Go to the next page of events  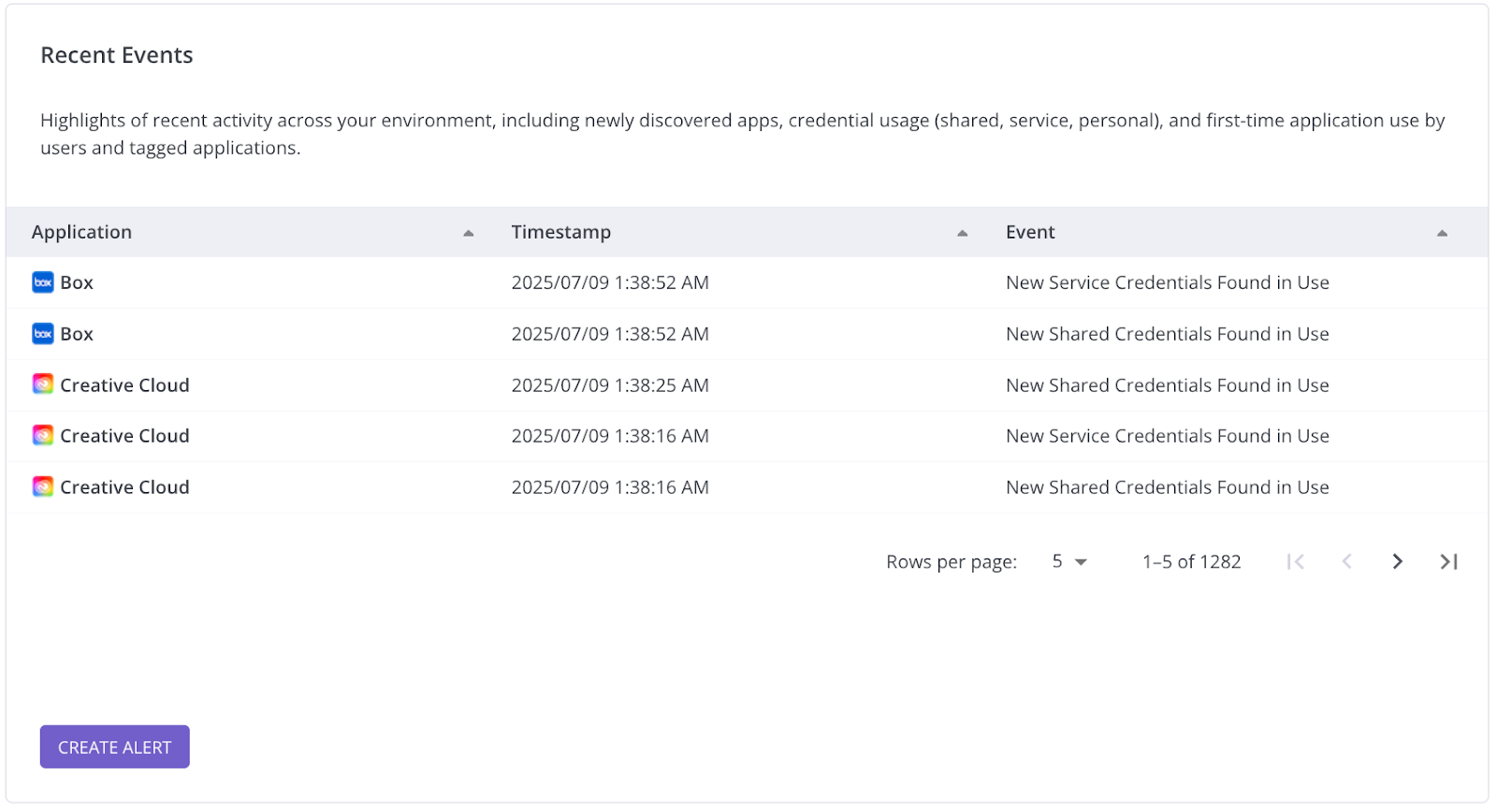1397,561
